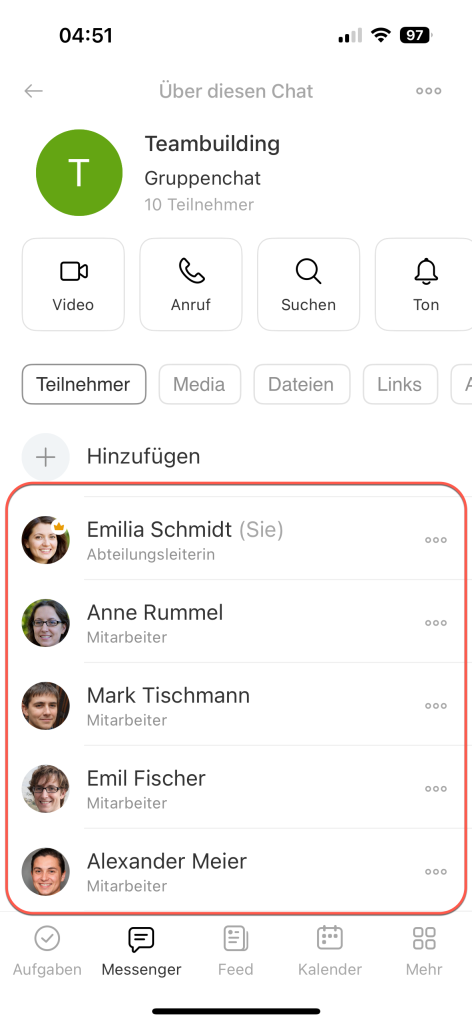Start a Video call with the group
The image size is (472, 1024).
click(x=73, y=284)
